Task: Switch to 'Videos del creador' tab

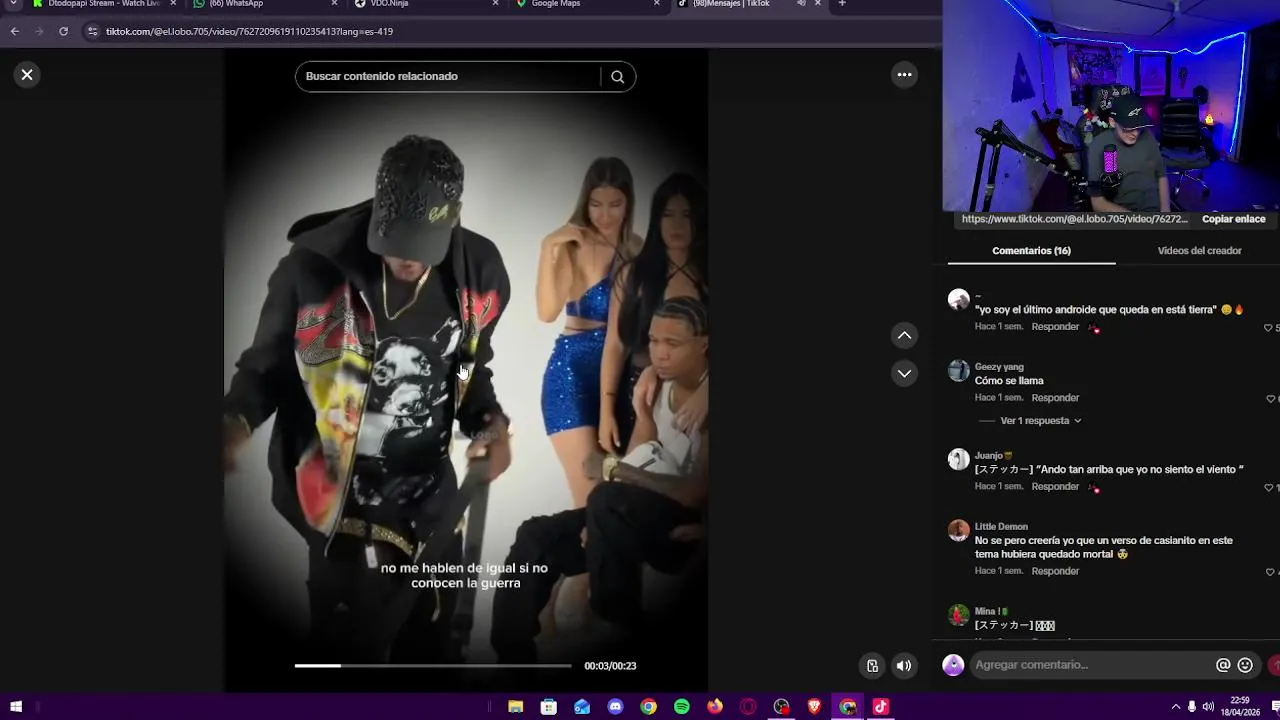Action: click(x=1199, y=251)
